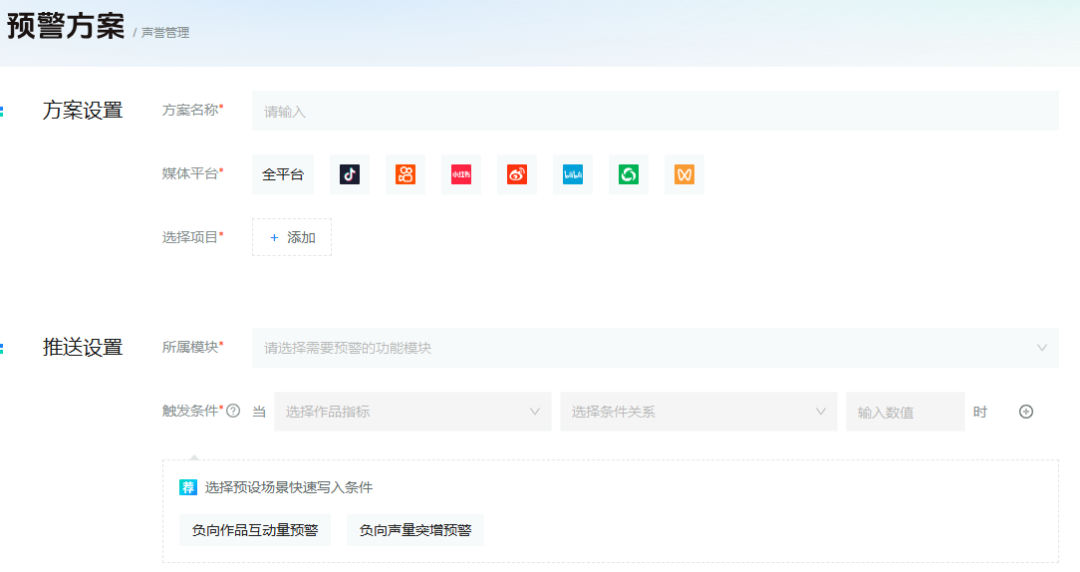Click the help icon beside 触发条件
Image resolution: width=1080 pixels, height=572 pixels.
tap(233, 411)
